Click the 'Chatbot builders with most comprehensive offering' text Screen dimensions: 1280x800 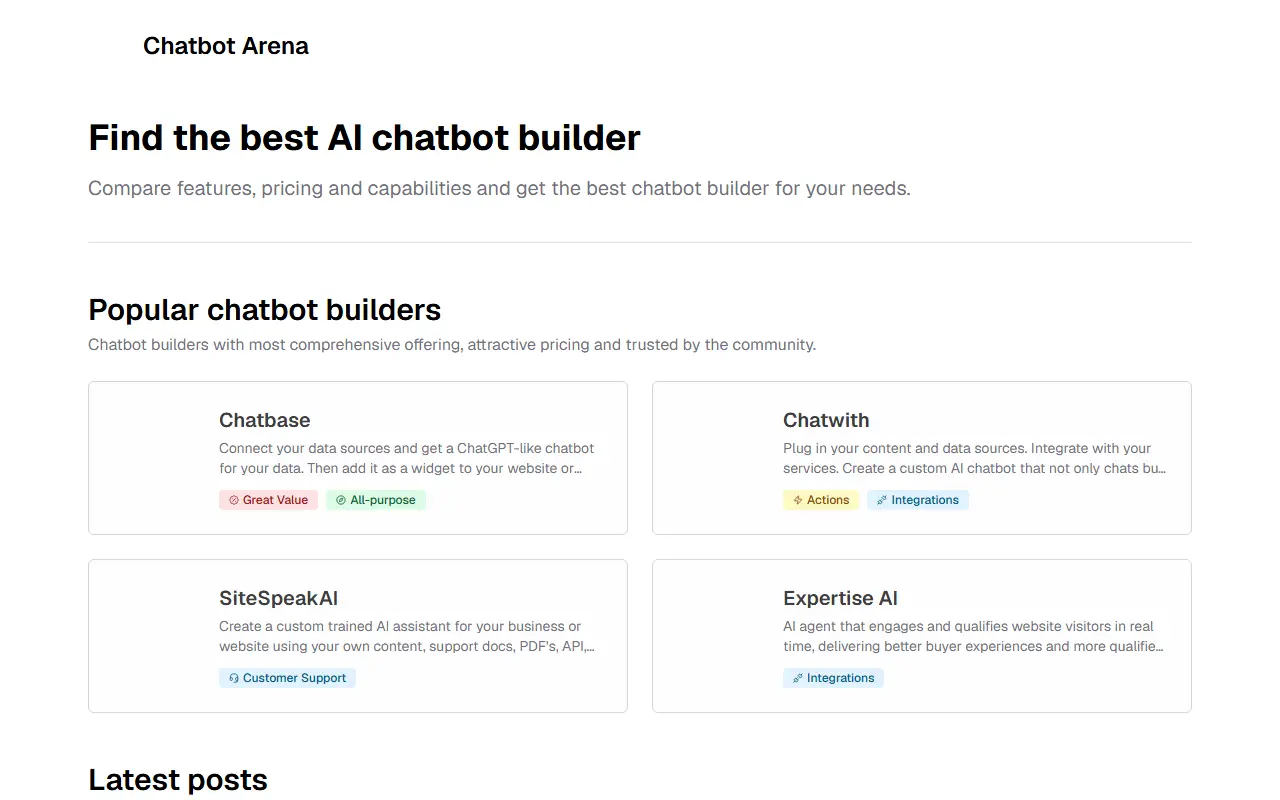[452, 345]
